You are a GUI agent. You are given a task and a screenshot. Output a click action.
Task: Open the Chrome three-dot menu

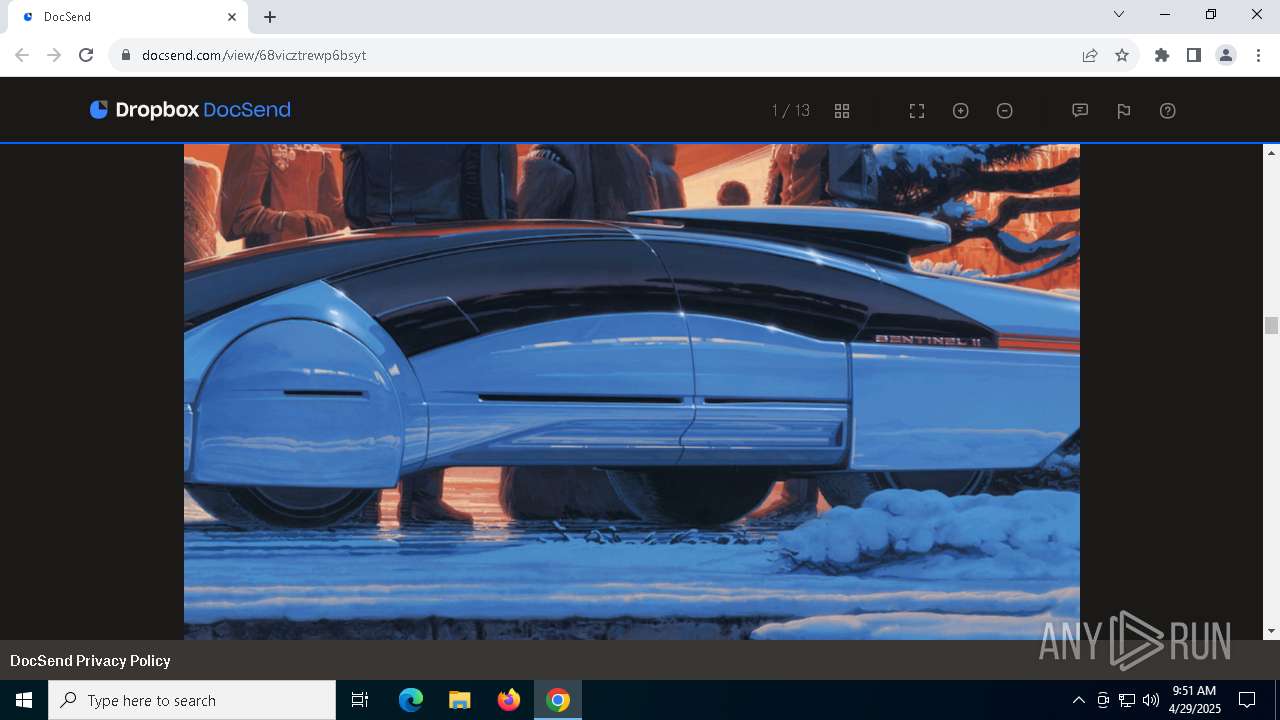click(1258, 55)
